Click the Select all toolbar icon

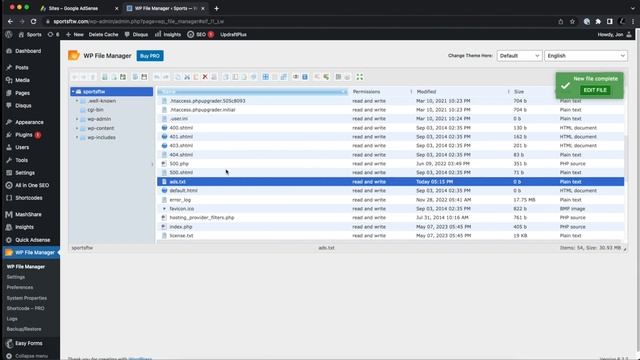point(265,77)
